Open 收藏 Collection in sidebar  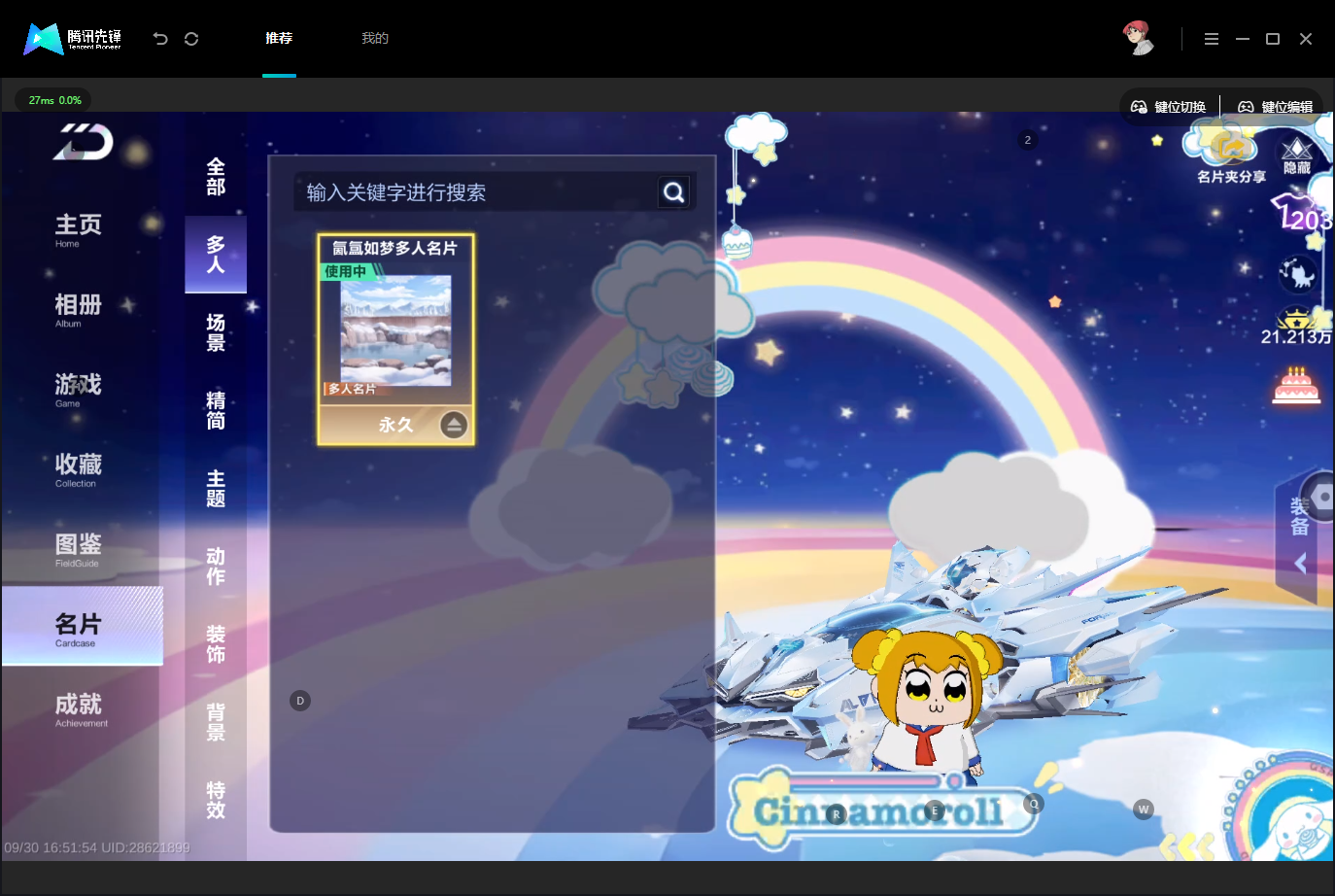coord(79,469)
